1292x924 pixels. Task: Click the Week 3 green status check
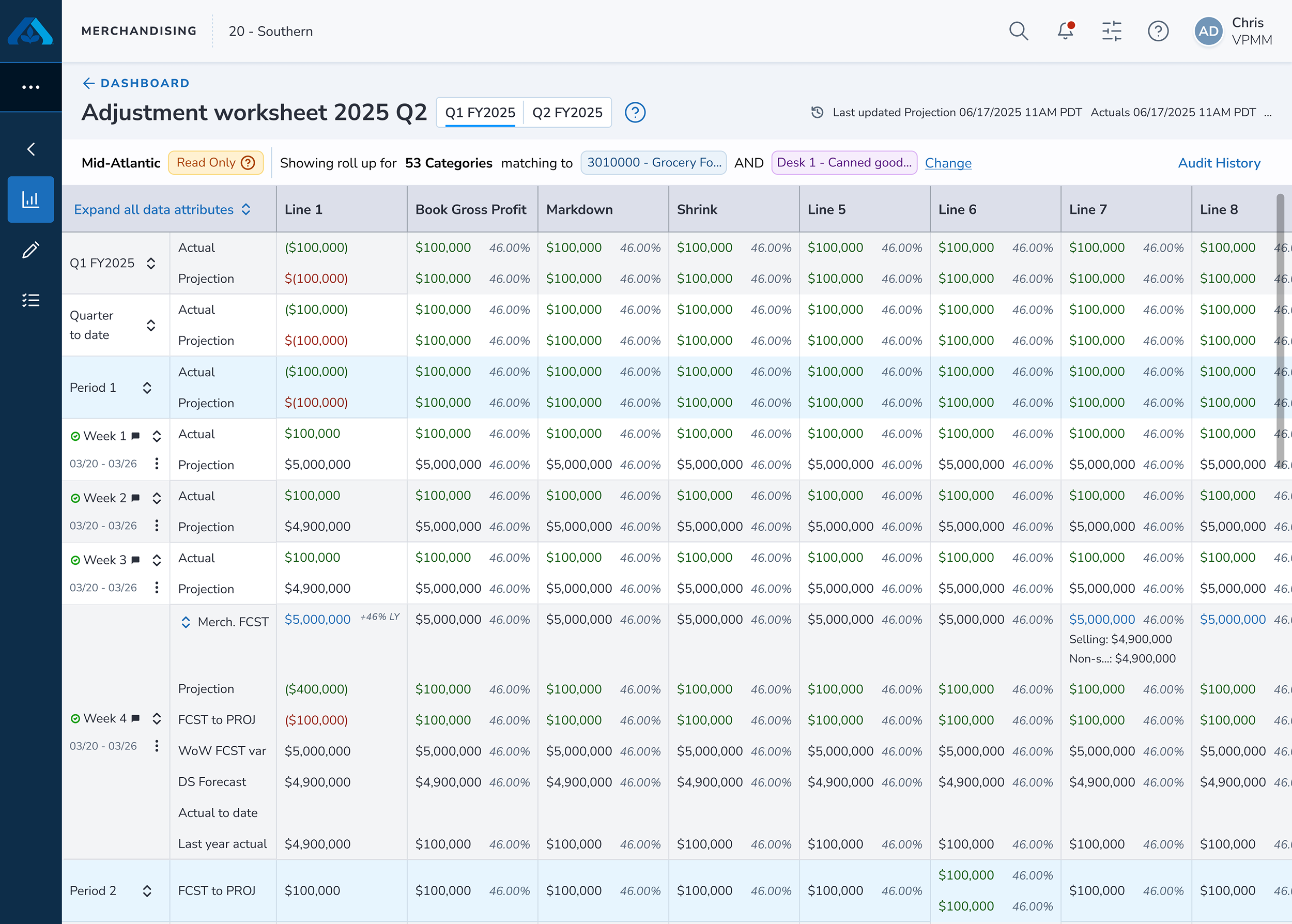coord(75,560)
